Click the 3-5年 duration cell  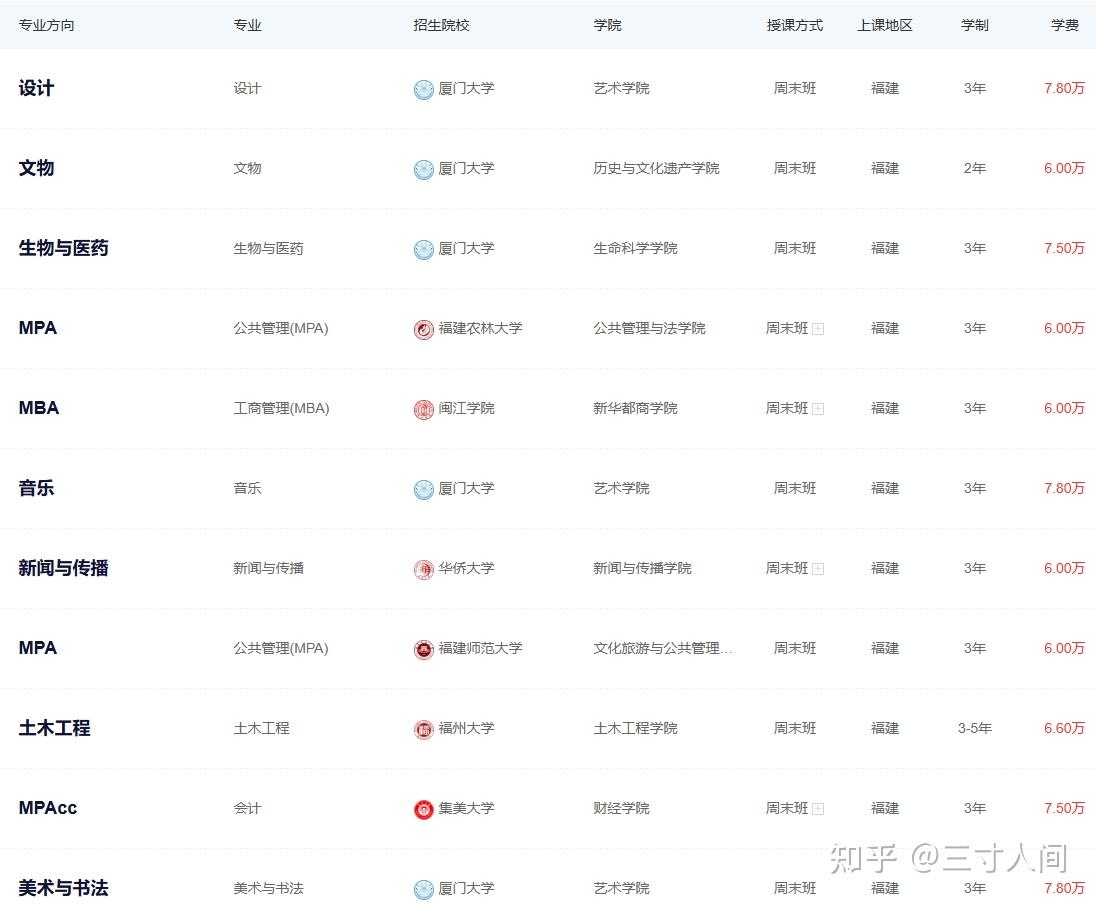point(974,728)
